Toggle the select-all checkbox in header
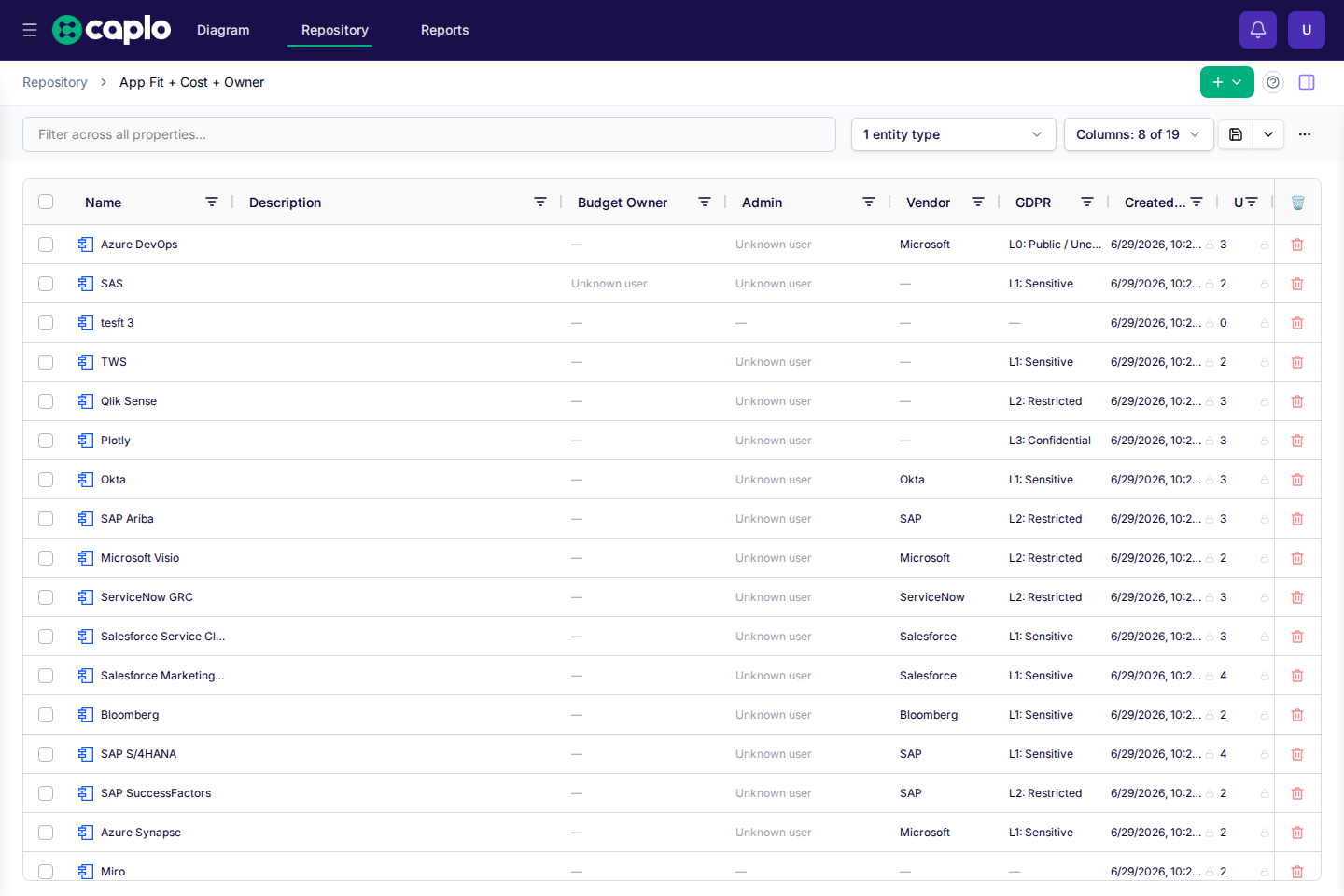The image size is (1344, 896). coord(46,202)
